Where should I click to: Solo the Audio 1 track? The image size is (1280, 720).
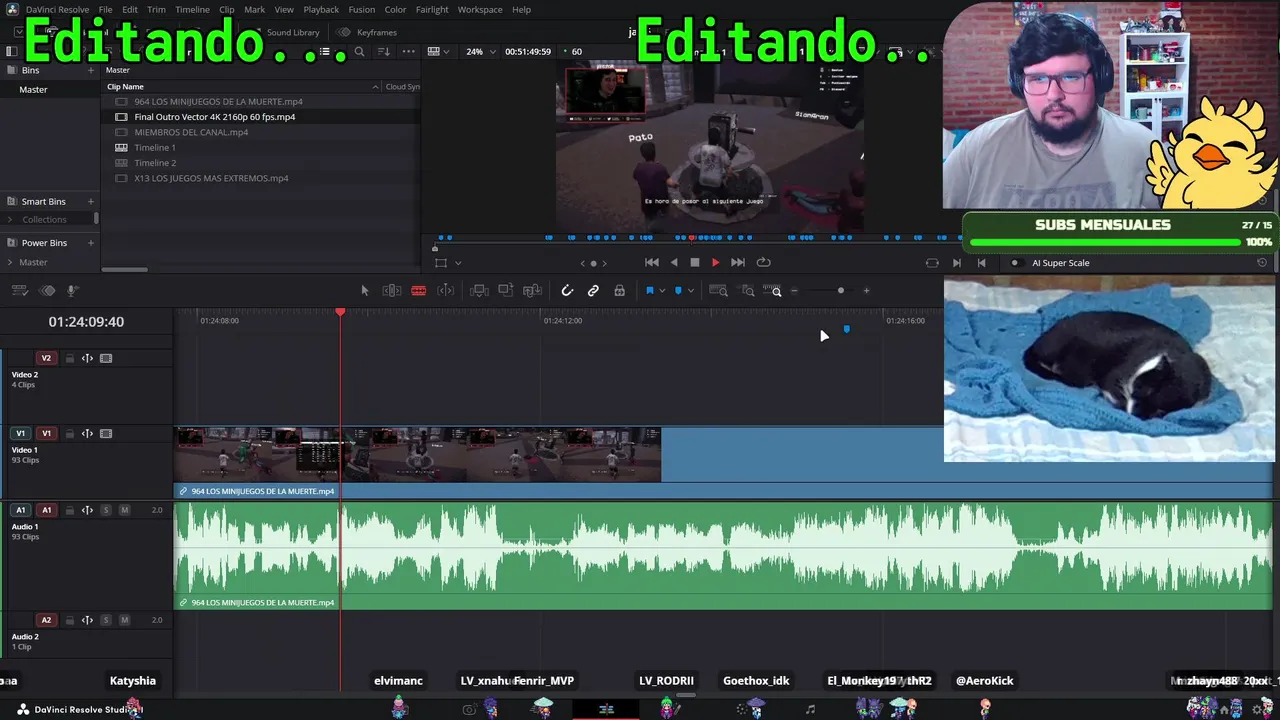pyautogui.click(x=106, y=510)
